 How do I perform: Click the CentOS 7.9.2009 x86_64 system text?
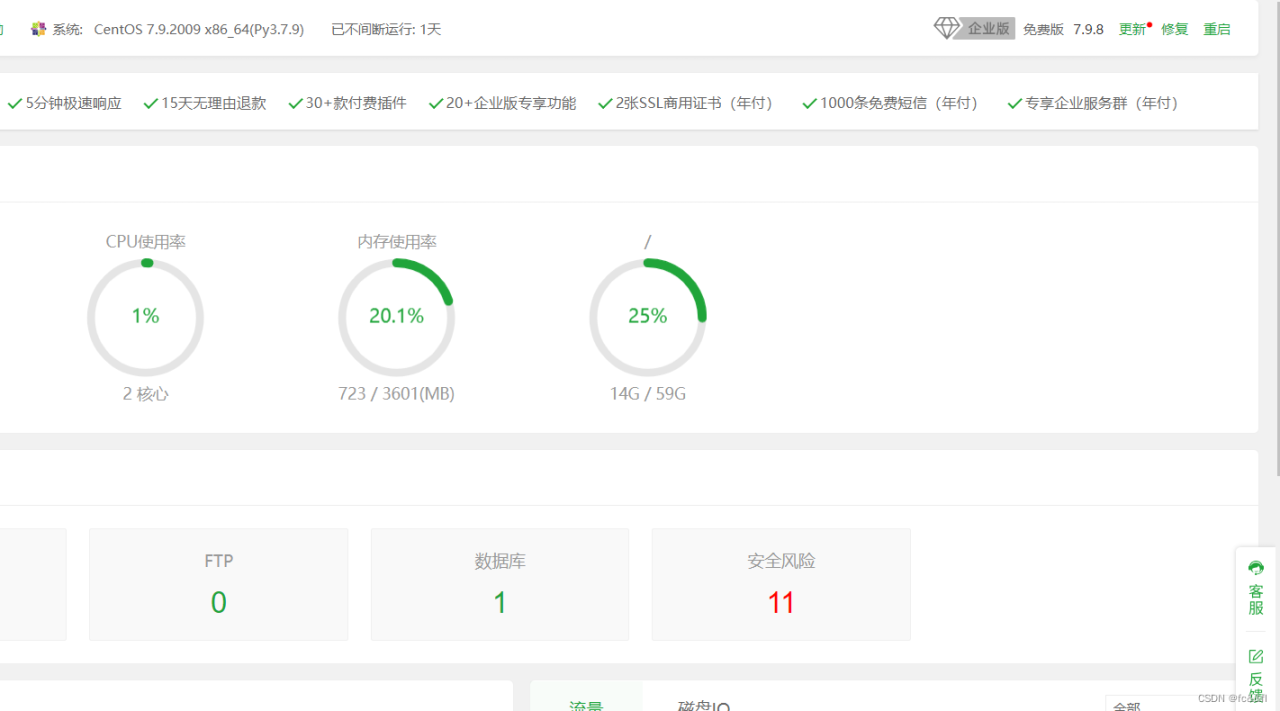pyautogui.click(x=199, y=29)
